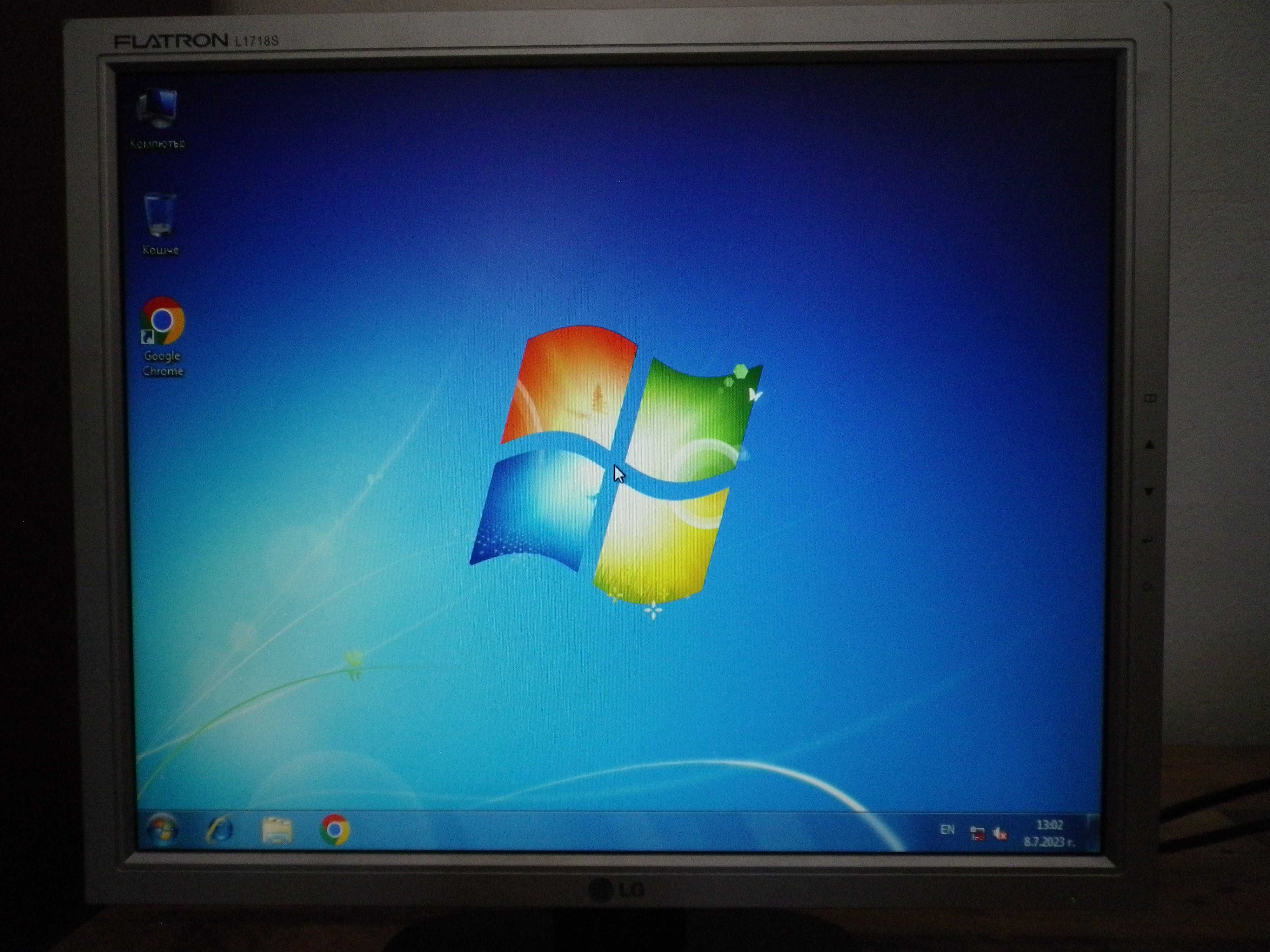Click an empty area of the taskbar

(632, 831)
